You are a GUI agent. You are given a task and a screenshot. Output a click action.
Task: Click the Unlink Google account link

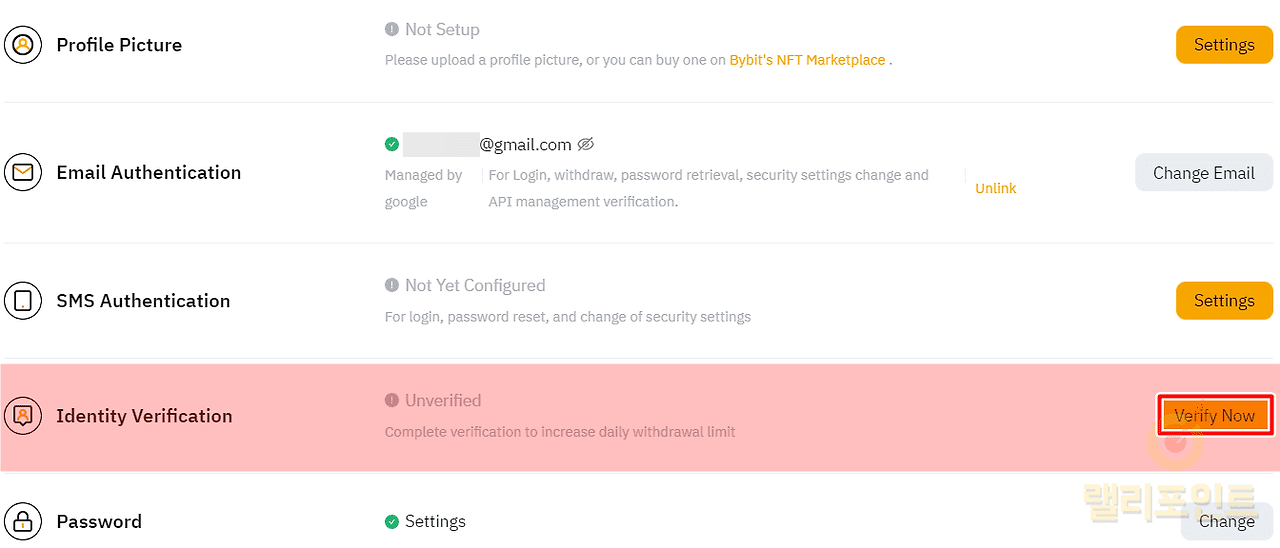(995, 188)
